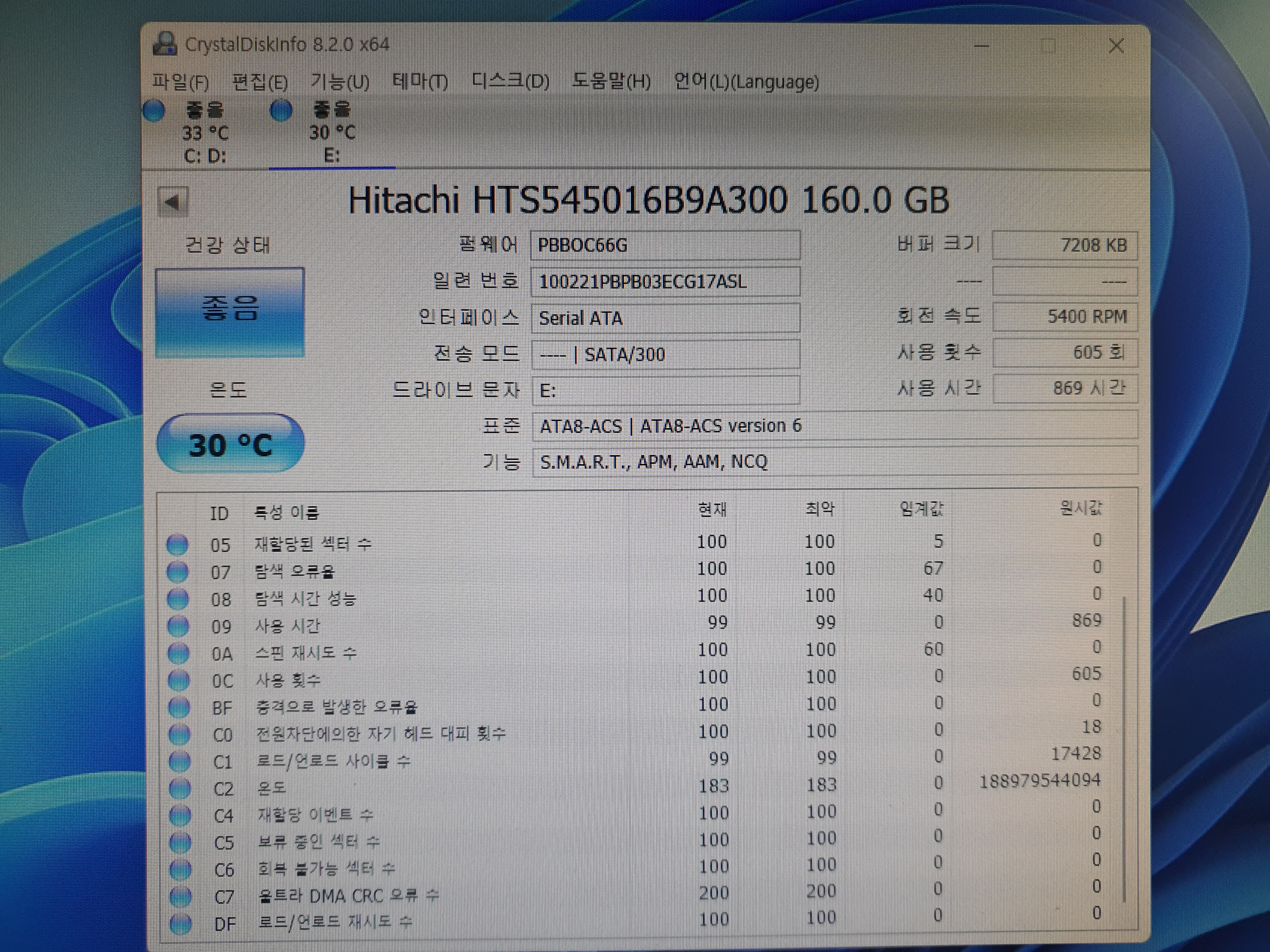Click the status orb for attribute BF
1270x952 pixels.
179,707
